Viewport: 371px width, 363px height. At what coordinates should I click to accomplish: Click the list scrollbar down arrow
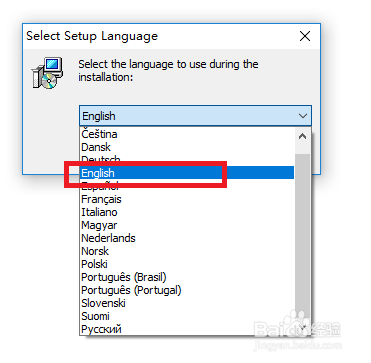(302, 327)
